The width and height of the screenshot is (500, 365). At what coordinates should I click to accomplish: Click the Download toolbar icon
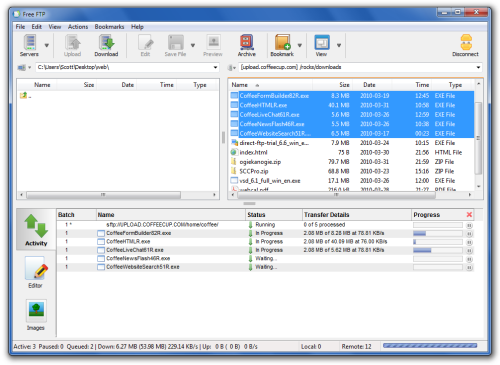point(106,45)
